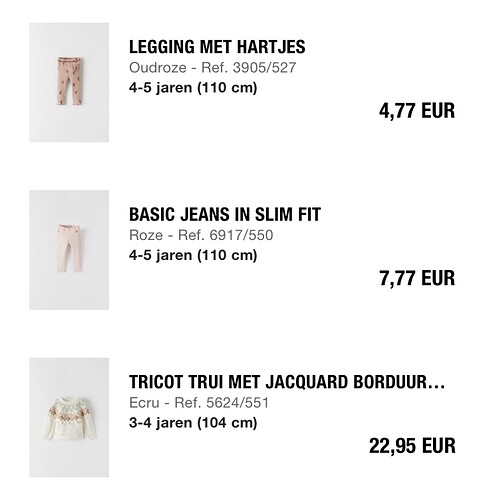Click the 7,77 EUR price
The width and height of the screenshot is (498, 500).
417,279
